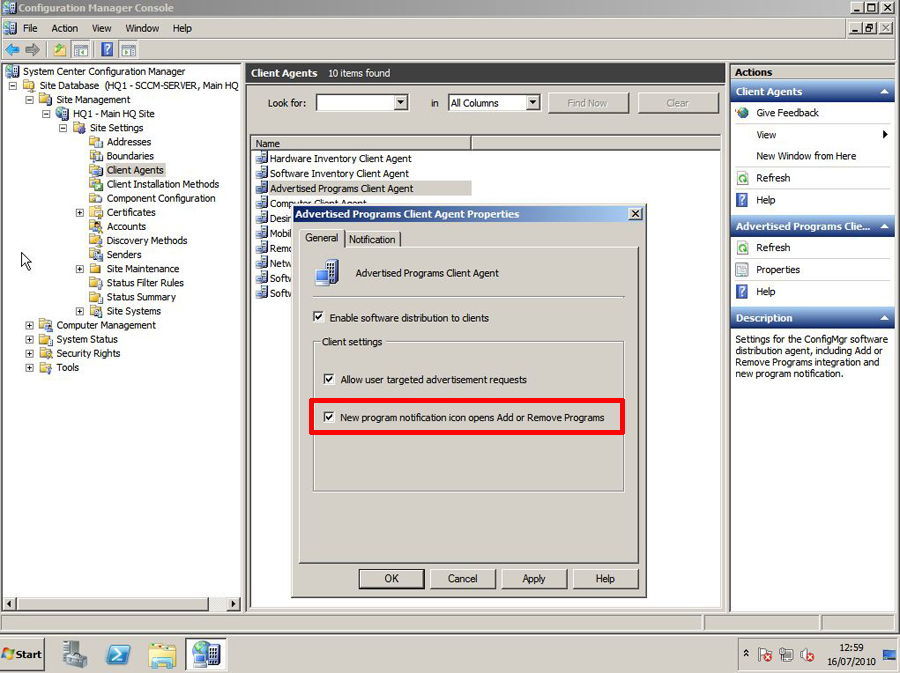Screen dimensions: 900x673
Task: Select the Status Filter Rules icon
Action: [x=96, y=282]
